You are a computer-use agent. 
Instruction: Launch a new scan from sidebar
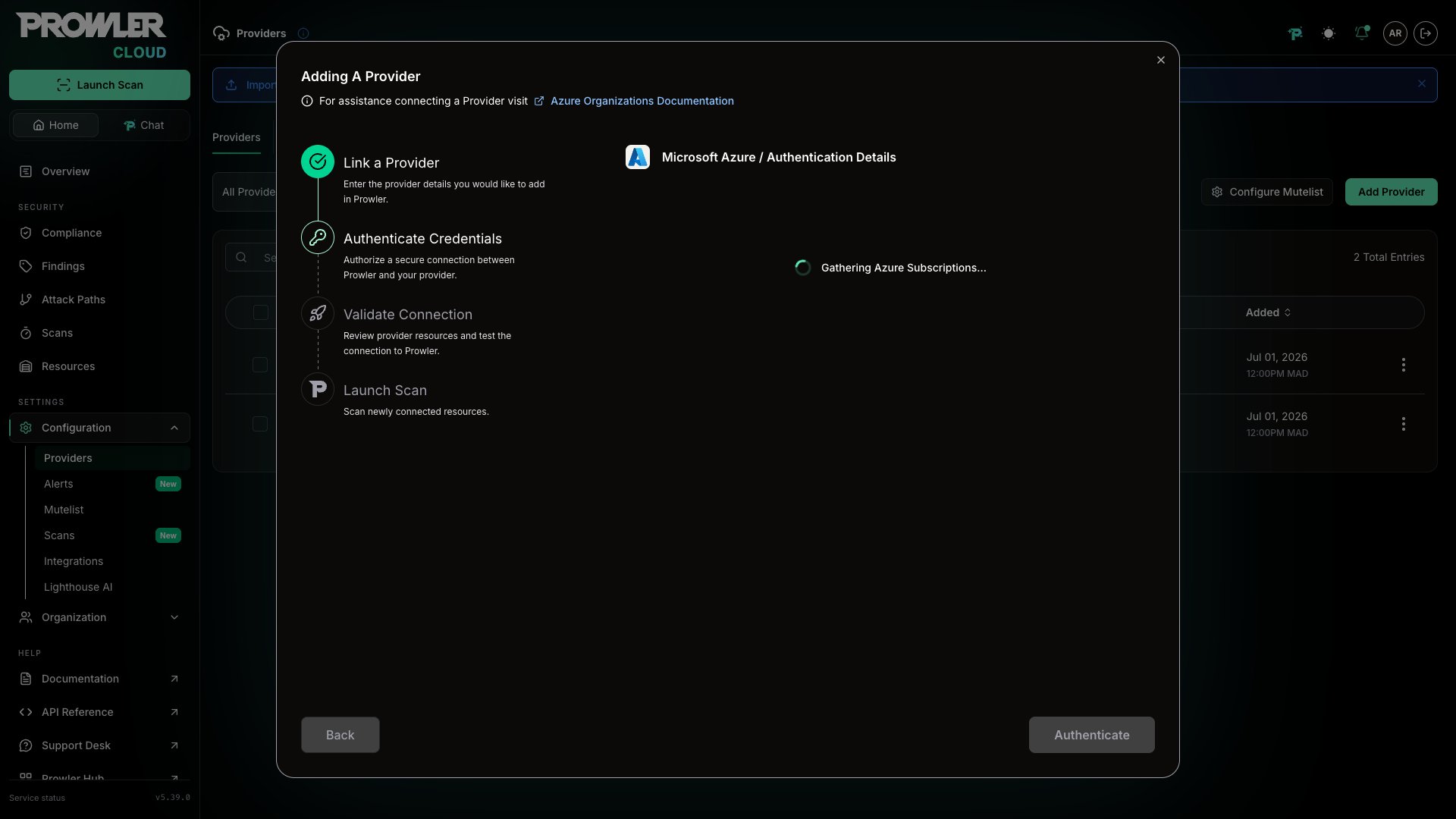coord(99,85)
